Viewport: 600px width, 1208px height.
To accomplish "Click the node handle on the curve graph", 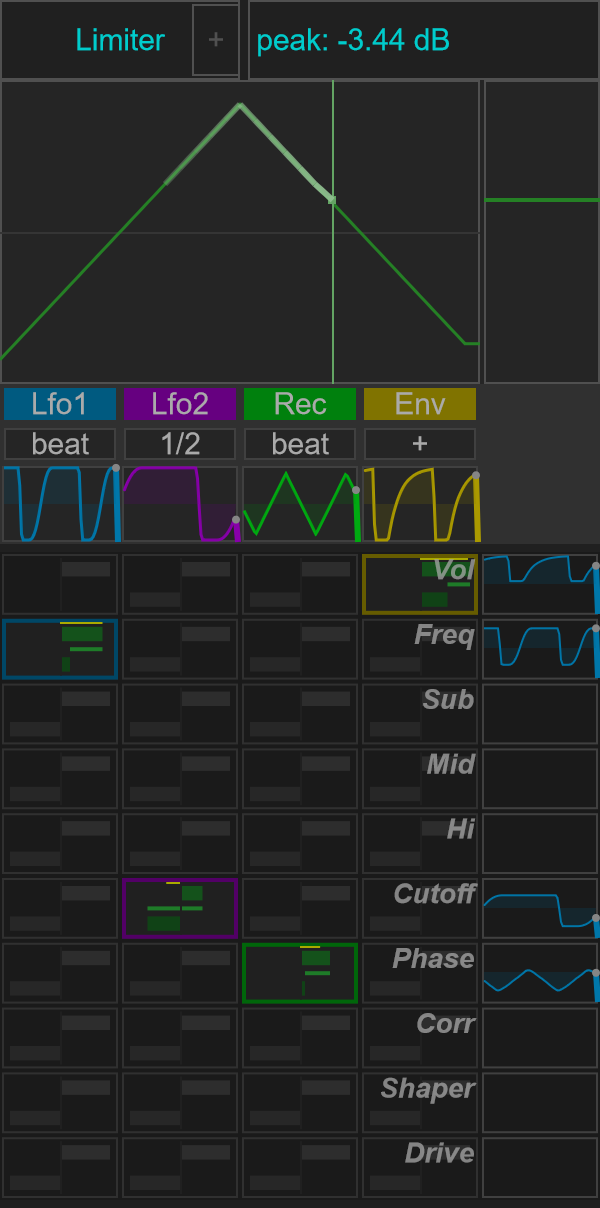I will click(332, 200).
